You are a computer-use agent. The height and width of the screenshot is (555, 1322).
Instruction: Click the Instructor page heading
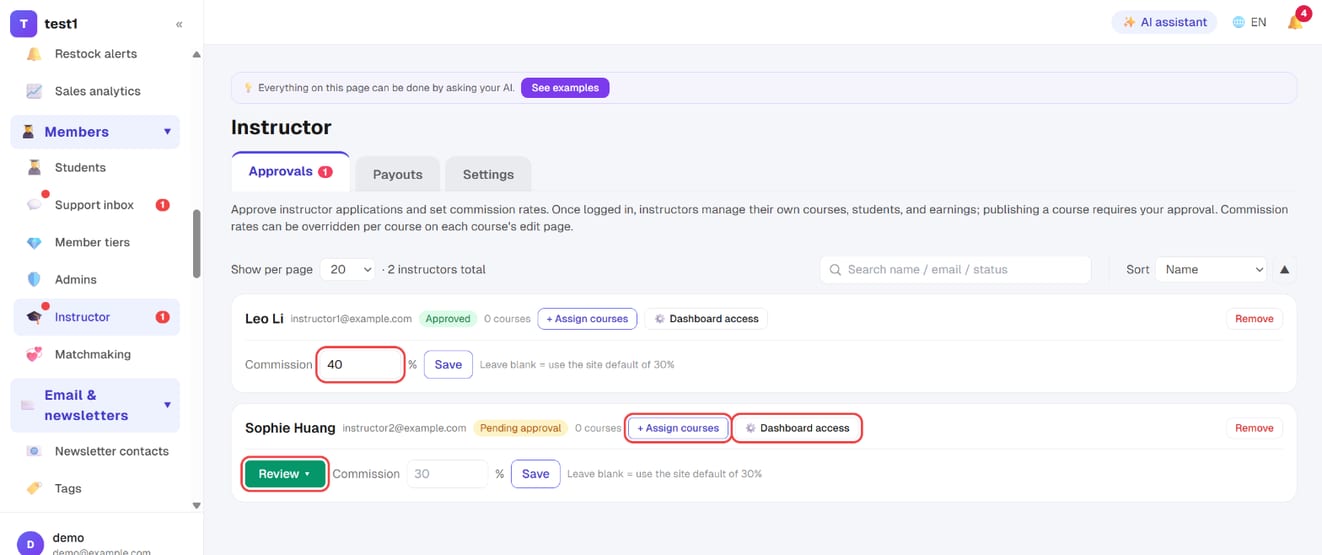[x=281, y=127]
